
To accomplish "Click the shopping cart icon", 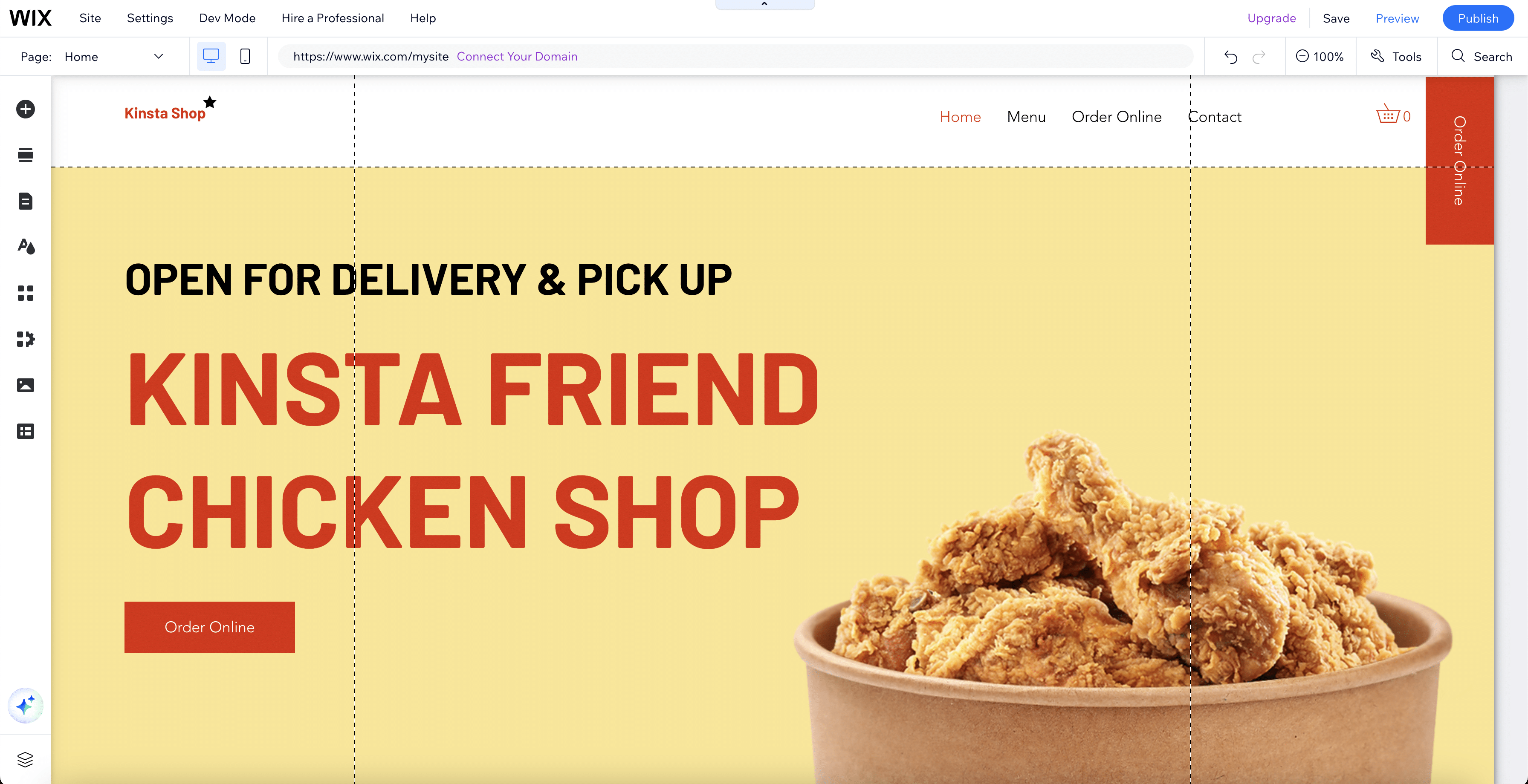I will pos(1388,116).
